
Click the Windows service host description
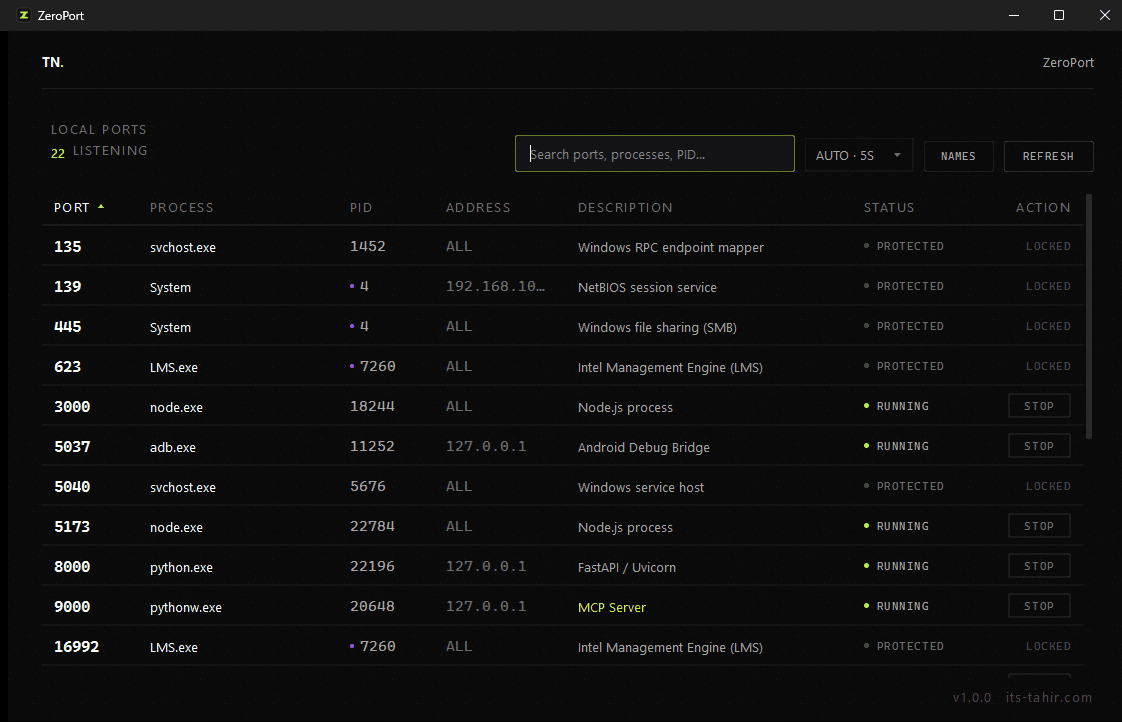click(640, 487)
